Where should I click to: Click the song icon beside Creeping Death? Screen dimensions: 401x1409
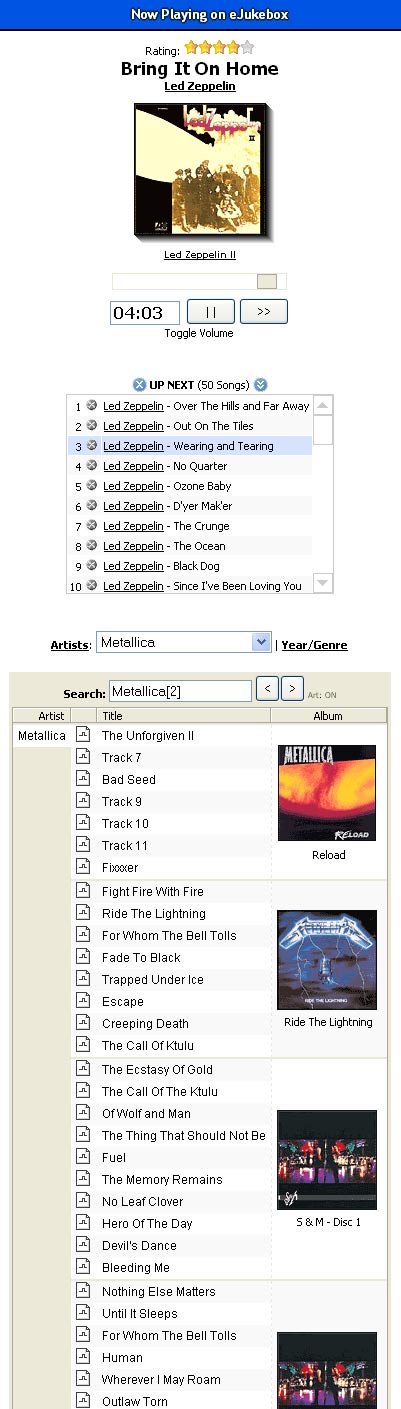tap(83, 1023)
